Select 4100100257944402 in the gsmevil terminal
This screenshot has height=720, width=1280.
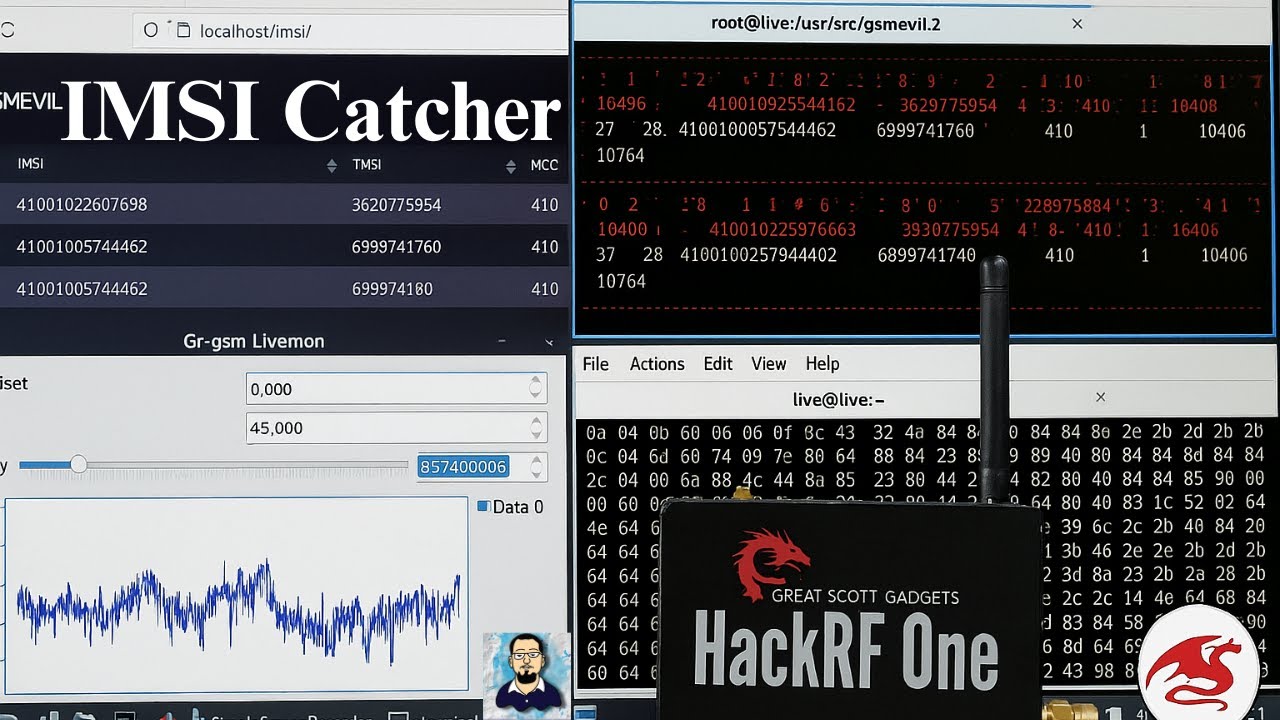(758, 255)
